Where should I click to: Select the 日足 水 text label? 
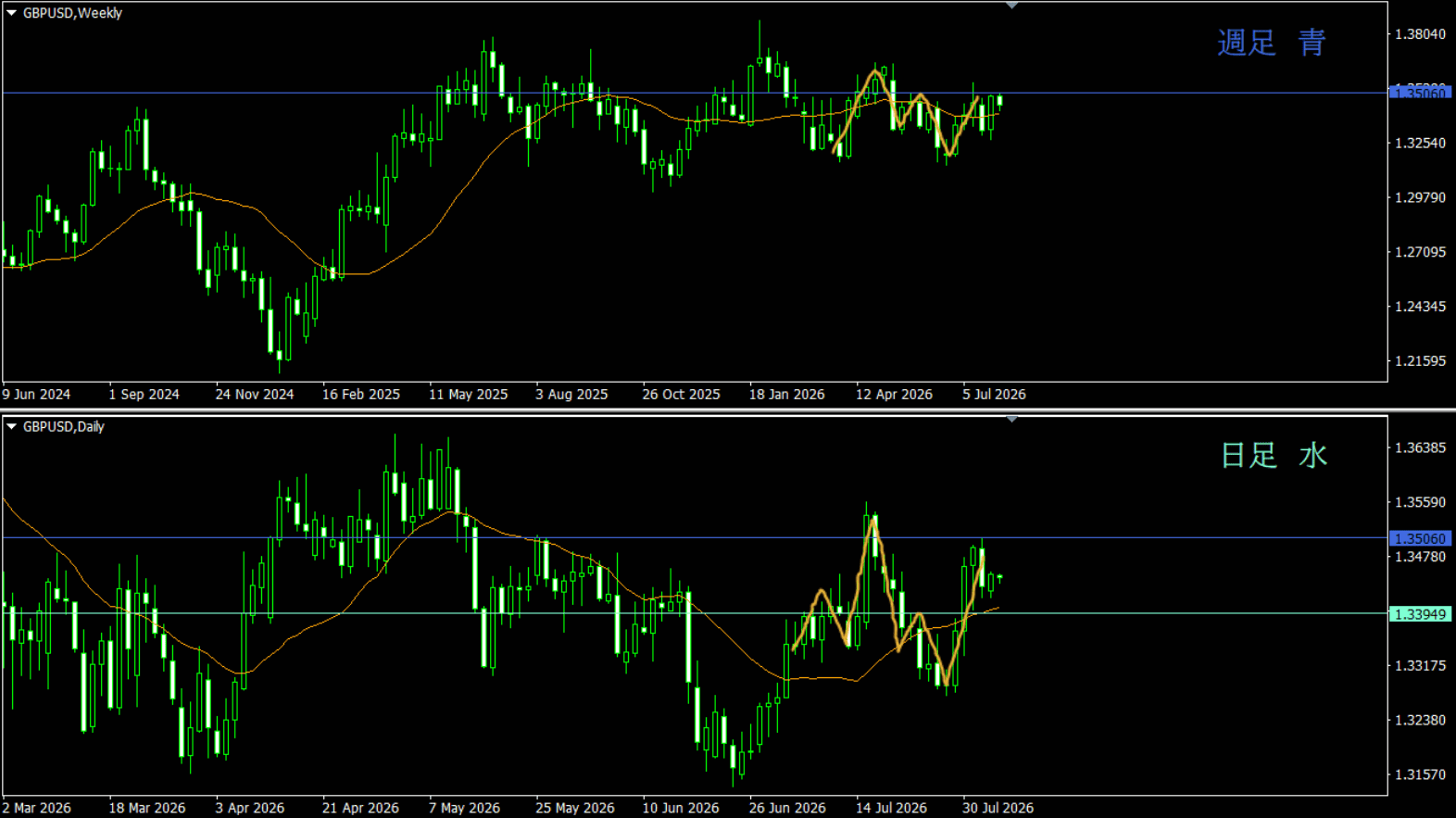[x=1274, y=456]
